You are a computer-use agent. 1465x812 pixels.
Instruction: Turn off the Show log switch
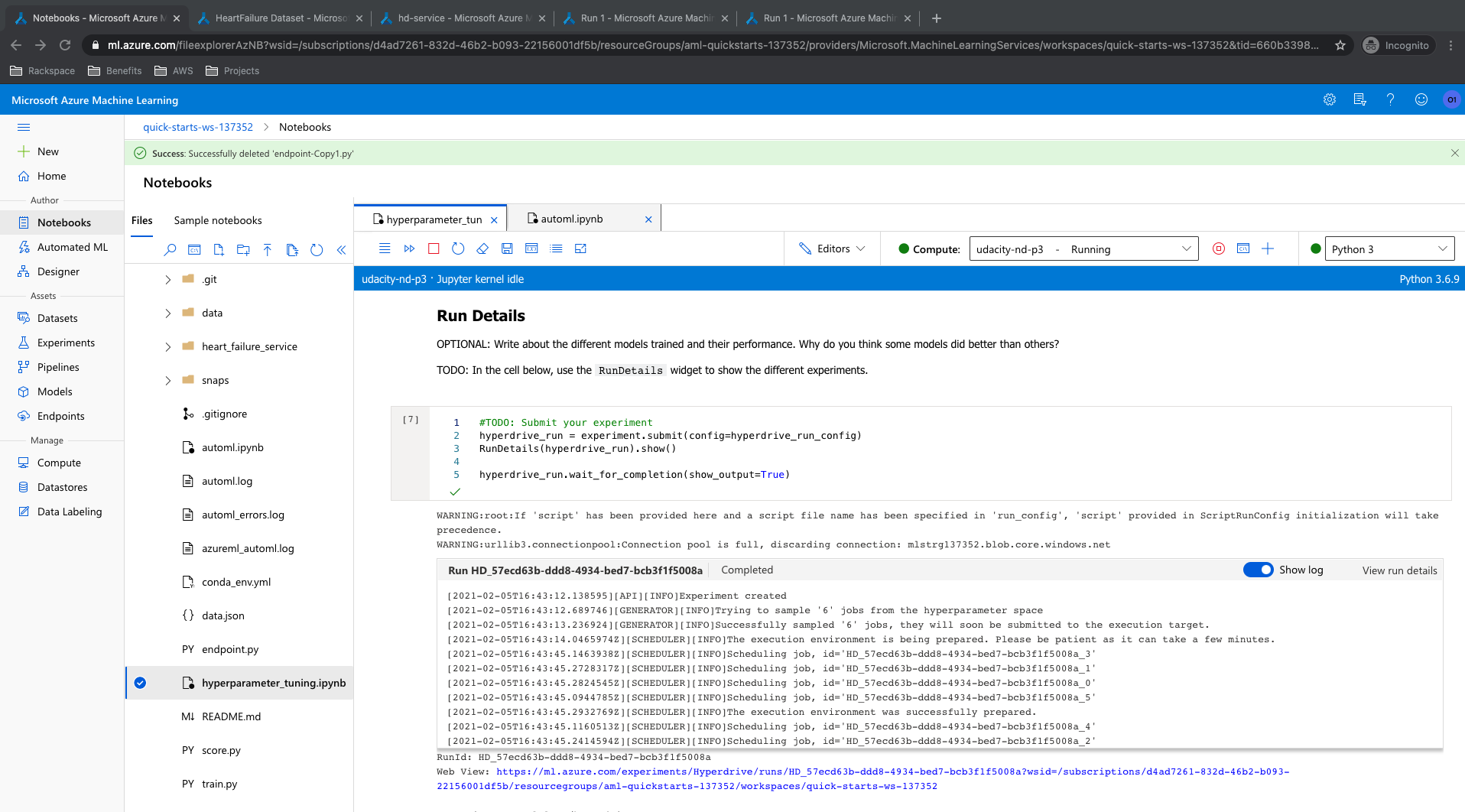click(x=1258, y=570)
